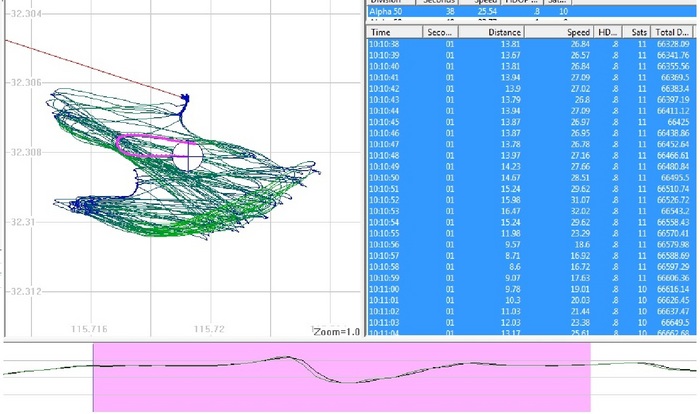Select the Alpha 50 division row
The image size is (700, 414).
coord(531,12)
